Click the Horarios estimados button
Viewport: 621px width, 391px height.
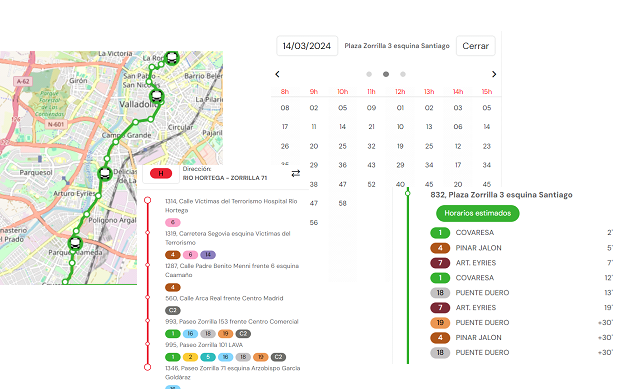point(478,213)
